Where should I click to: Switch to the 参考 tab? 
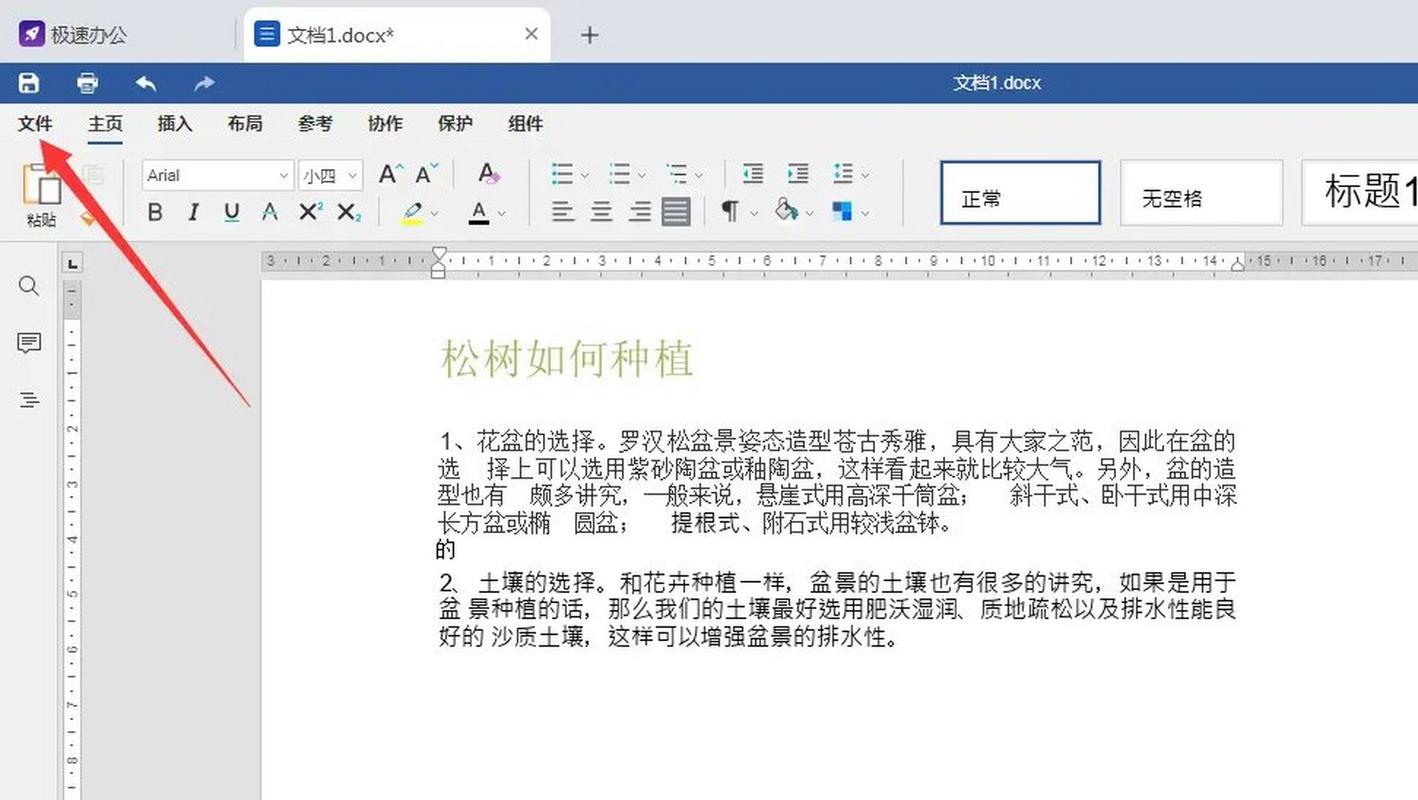tap(315, 124)
